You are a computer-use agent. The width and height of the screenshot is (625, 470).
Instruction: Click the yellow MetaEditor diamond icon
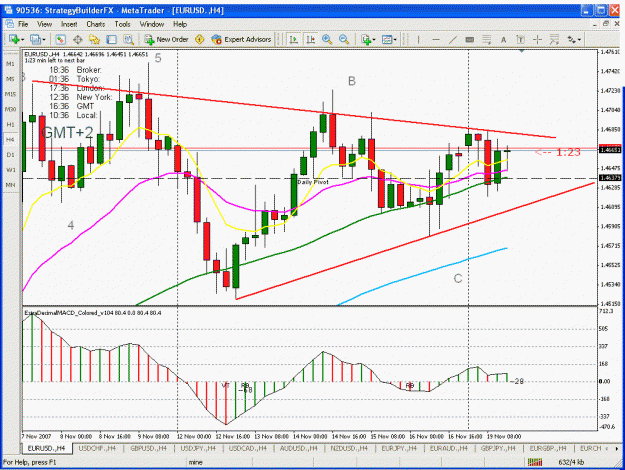pos(200,39)
